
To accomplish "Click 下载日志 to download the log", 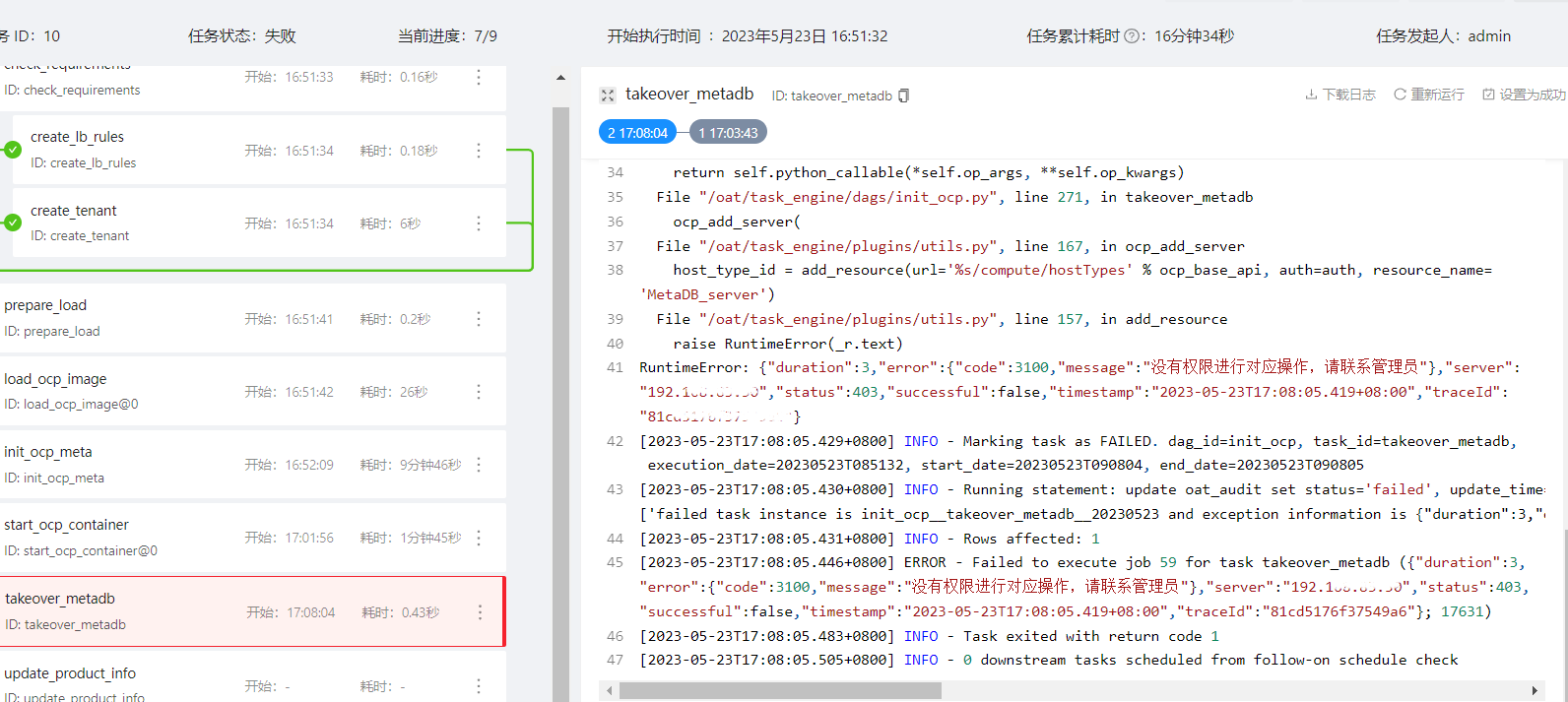I will [1340, 95].
